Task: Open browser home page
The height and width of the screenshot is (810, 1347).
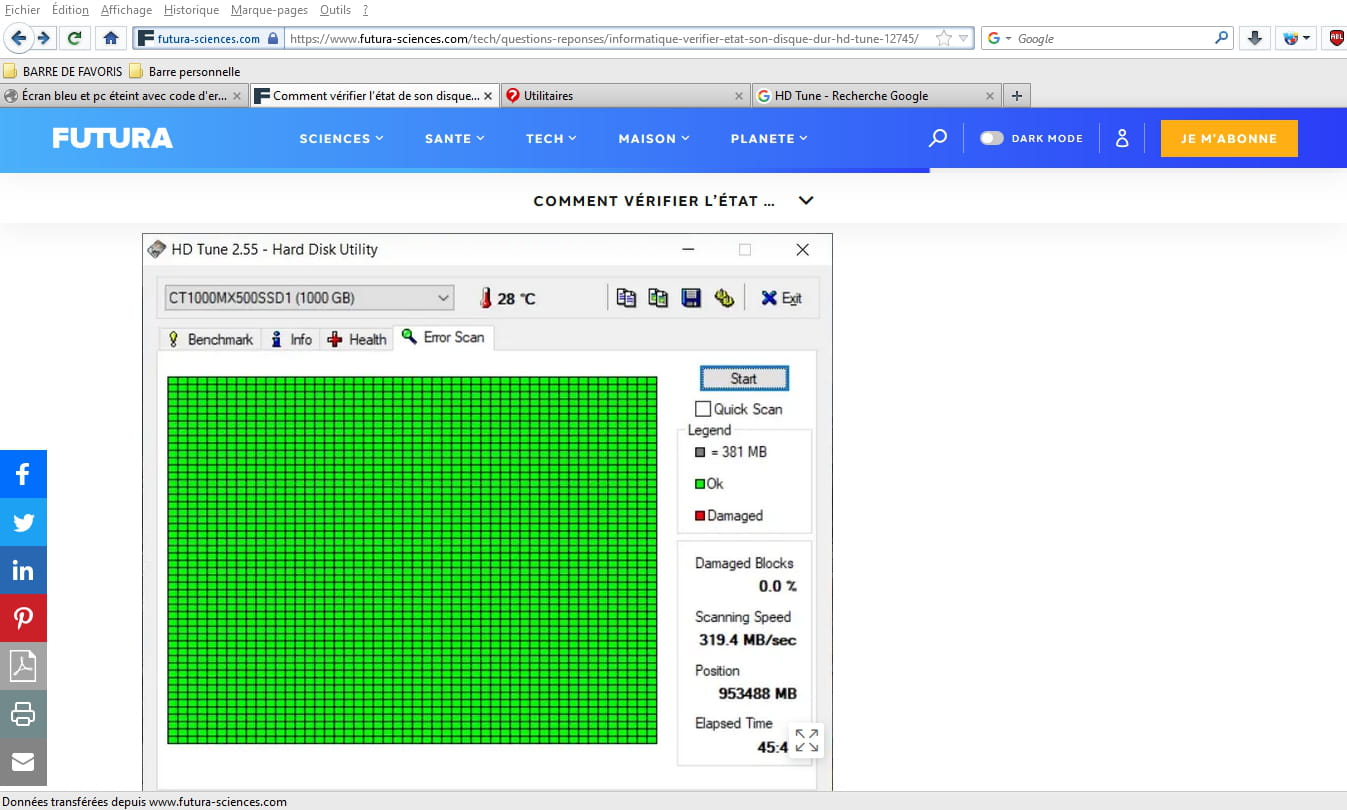Action: (x=111, y=38)
